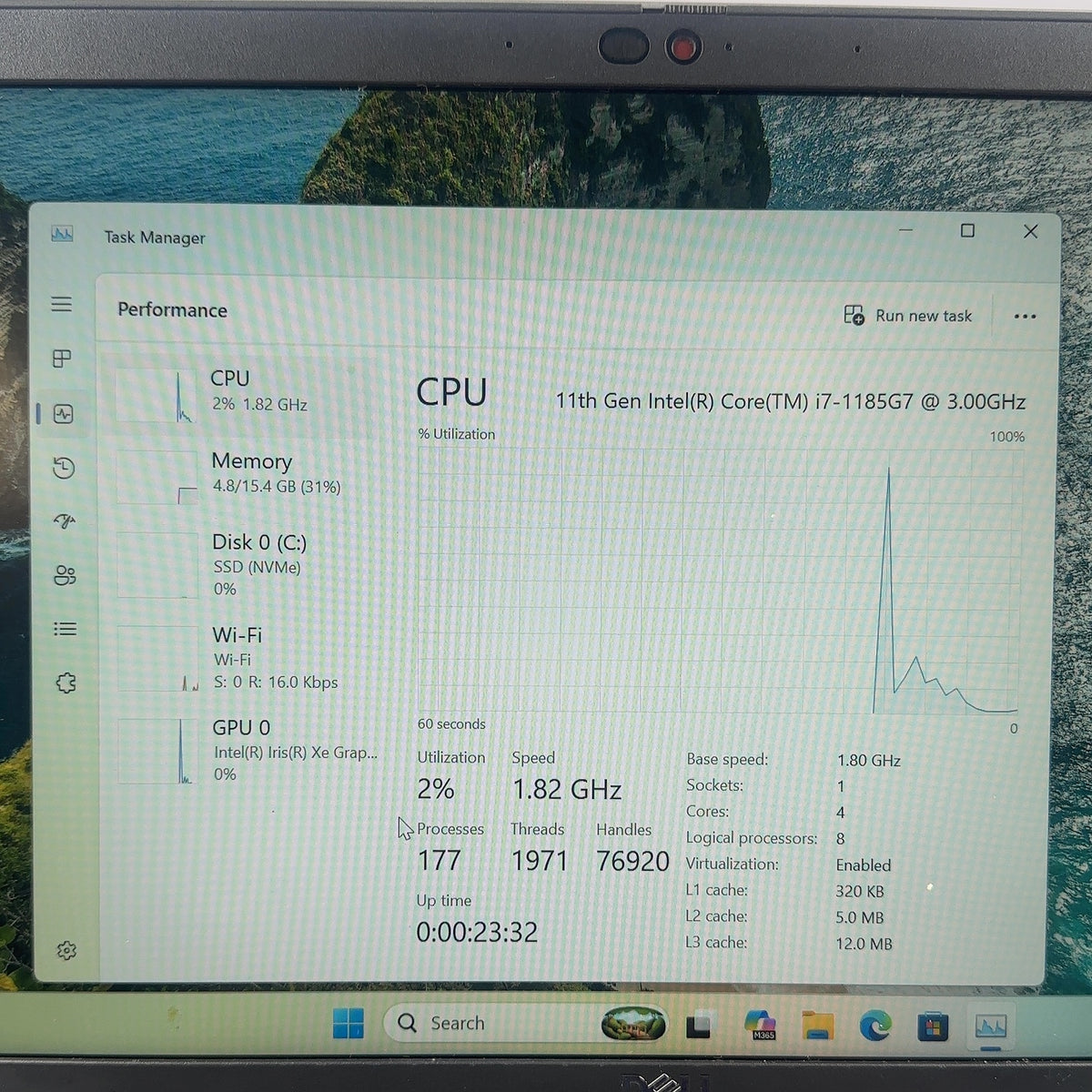This screenshot has width=1092, height=1092.
Task: Open the Windows Start button
Action: click(348, 1024)
